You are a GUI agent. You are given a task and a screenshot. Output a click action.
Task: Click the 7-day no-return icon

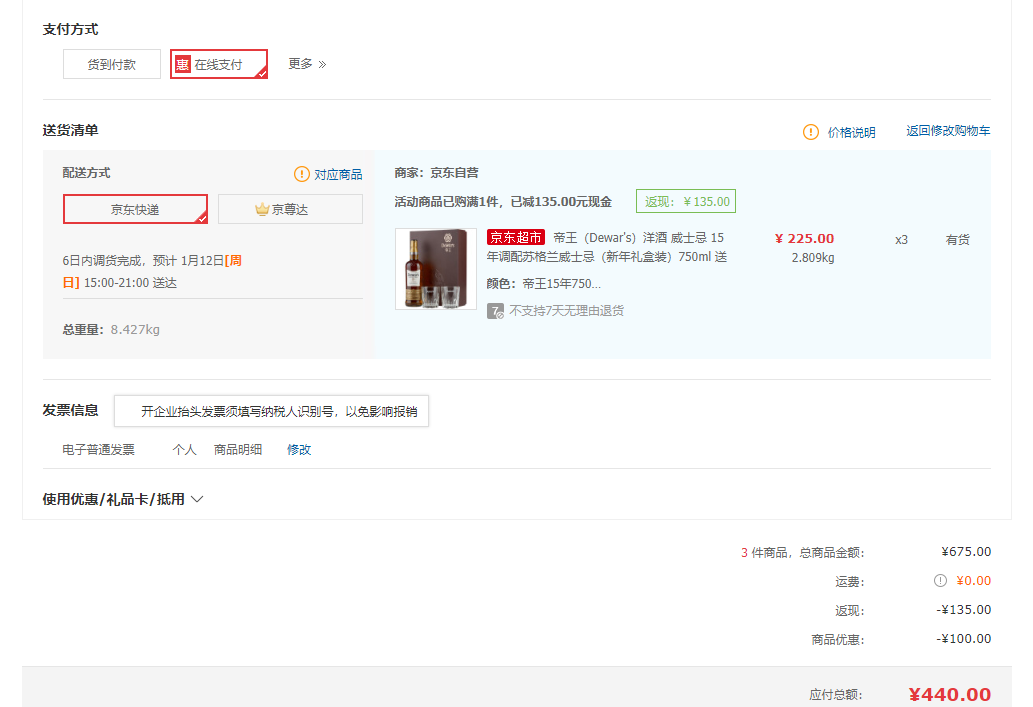click(x=495, y=311)
